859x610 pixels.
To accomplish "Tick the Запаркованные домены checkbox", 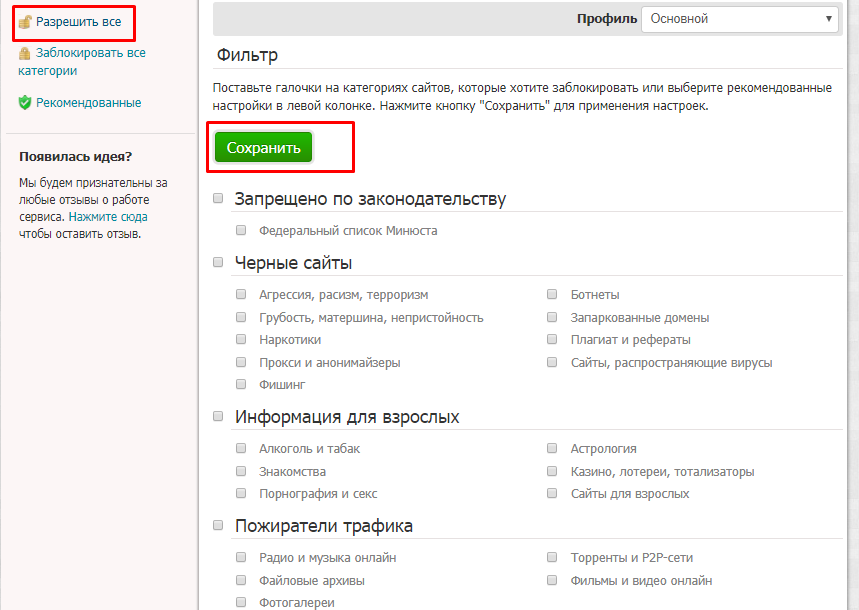I will click(552, 317).
